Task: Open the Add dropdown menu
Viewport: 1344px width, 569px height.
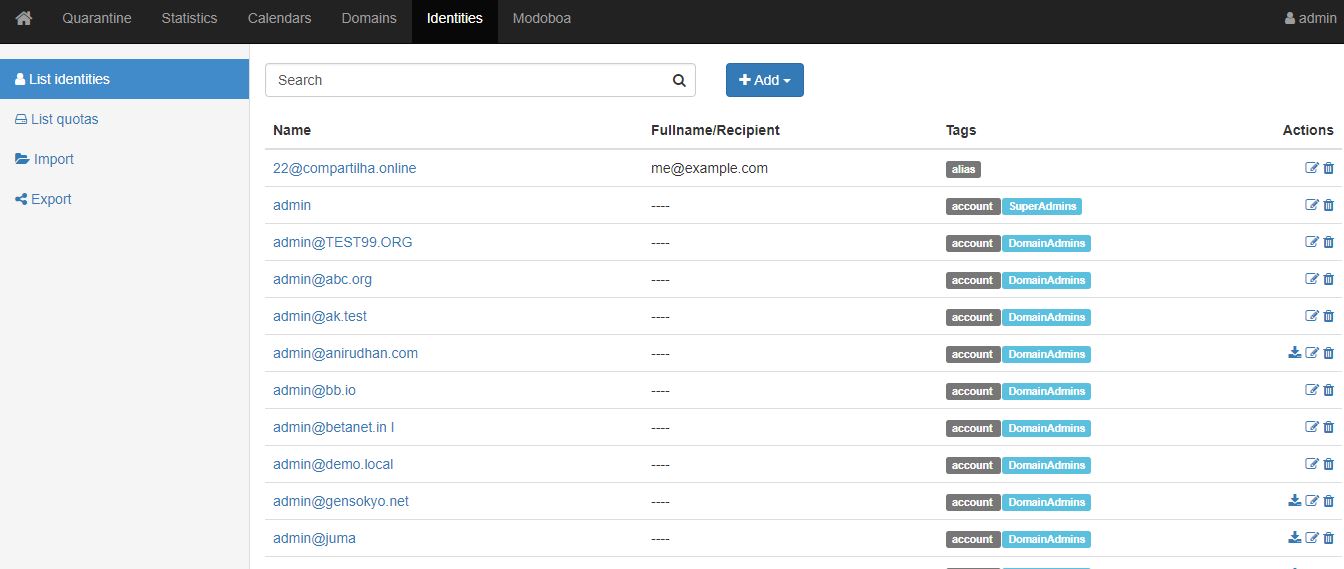Action: 765,81
